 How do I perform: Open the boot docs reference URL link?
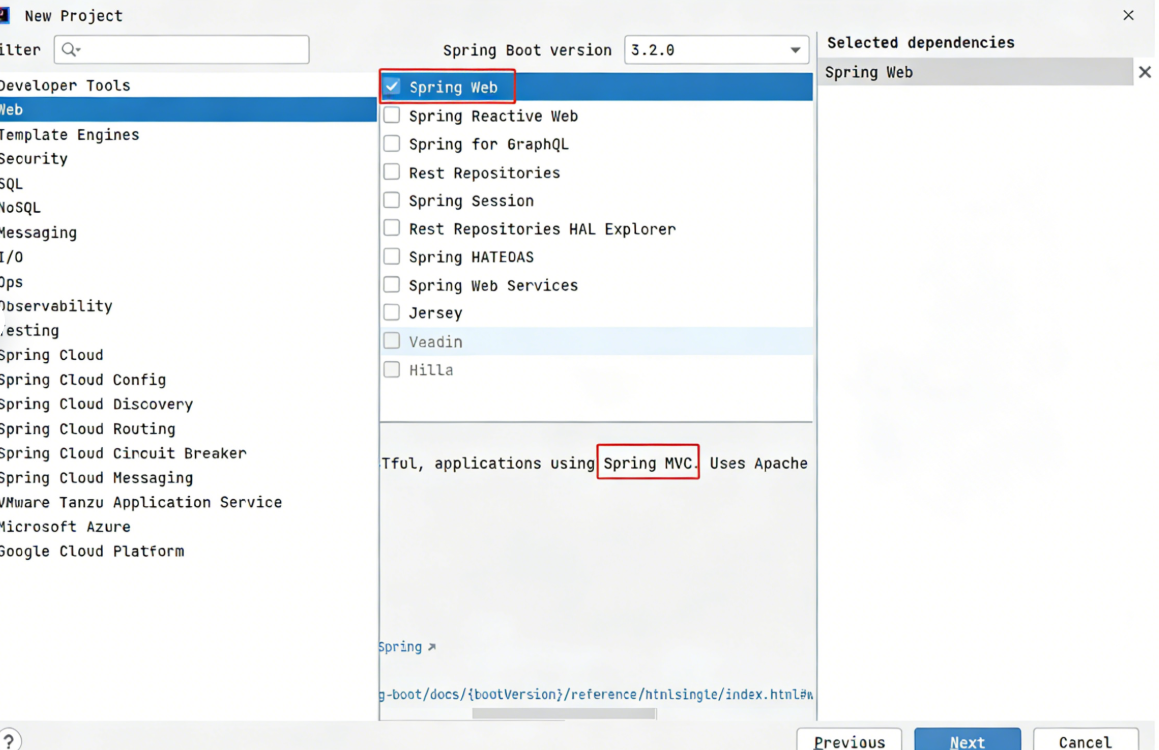pyautogui.click(x=596, y=694)
